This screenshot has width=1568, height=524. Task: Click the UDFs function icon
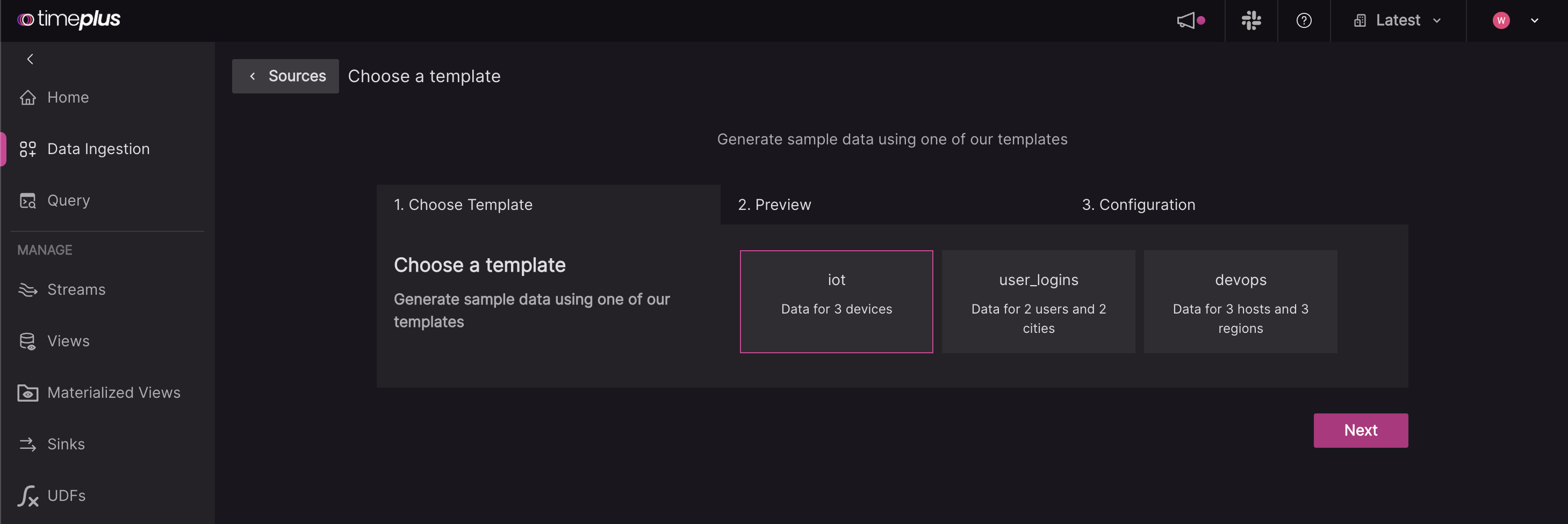pos(27,496)
